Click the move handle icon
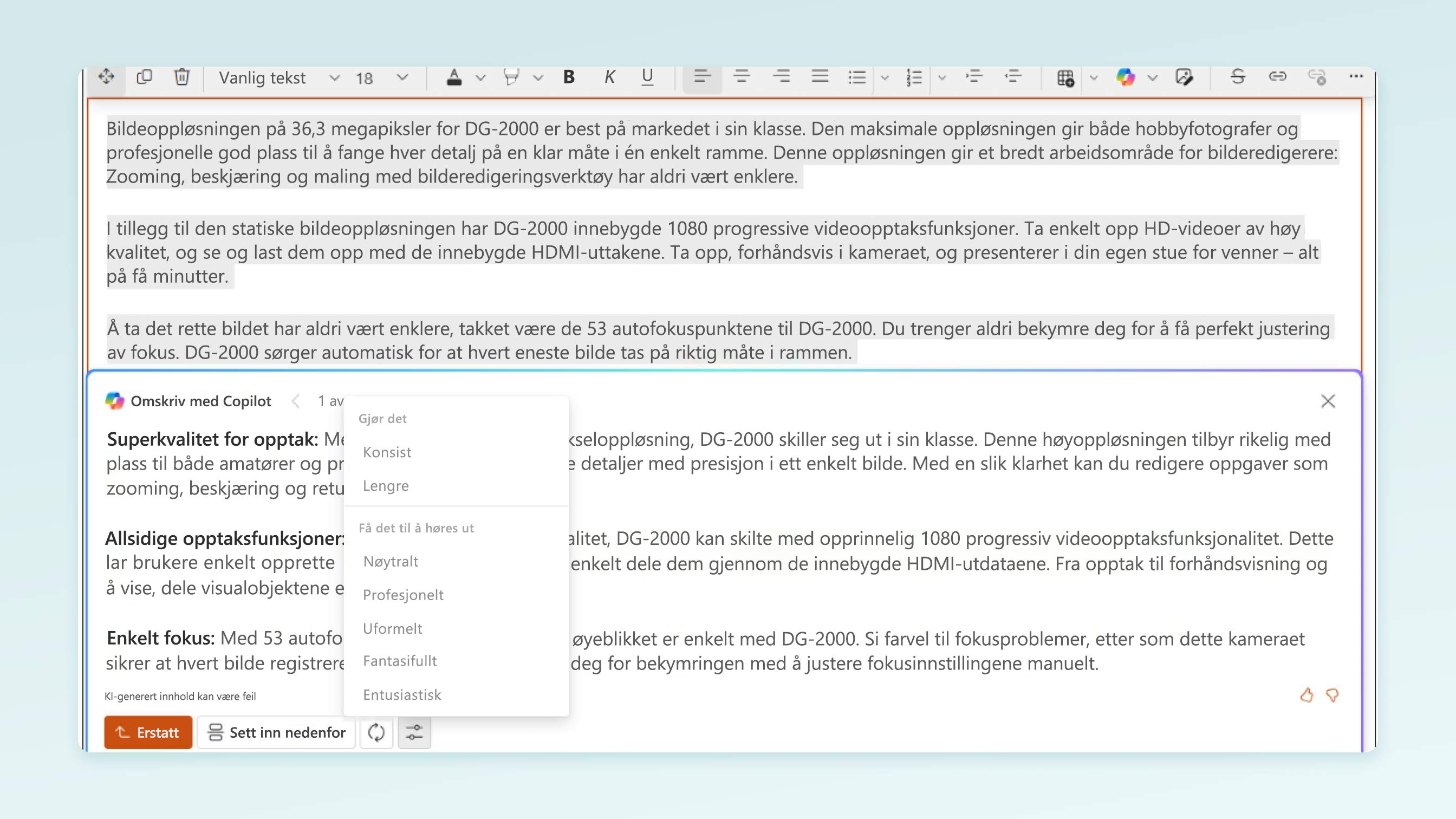This screenshot has width=1456, height=819. (x=106, y=76)
